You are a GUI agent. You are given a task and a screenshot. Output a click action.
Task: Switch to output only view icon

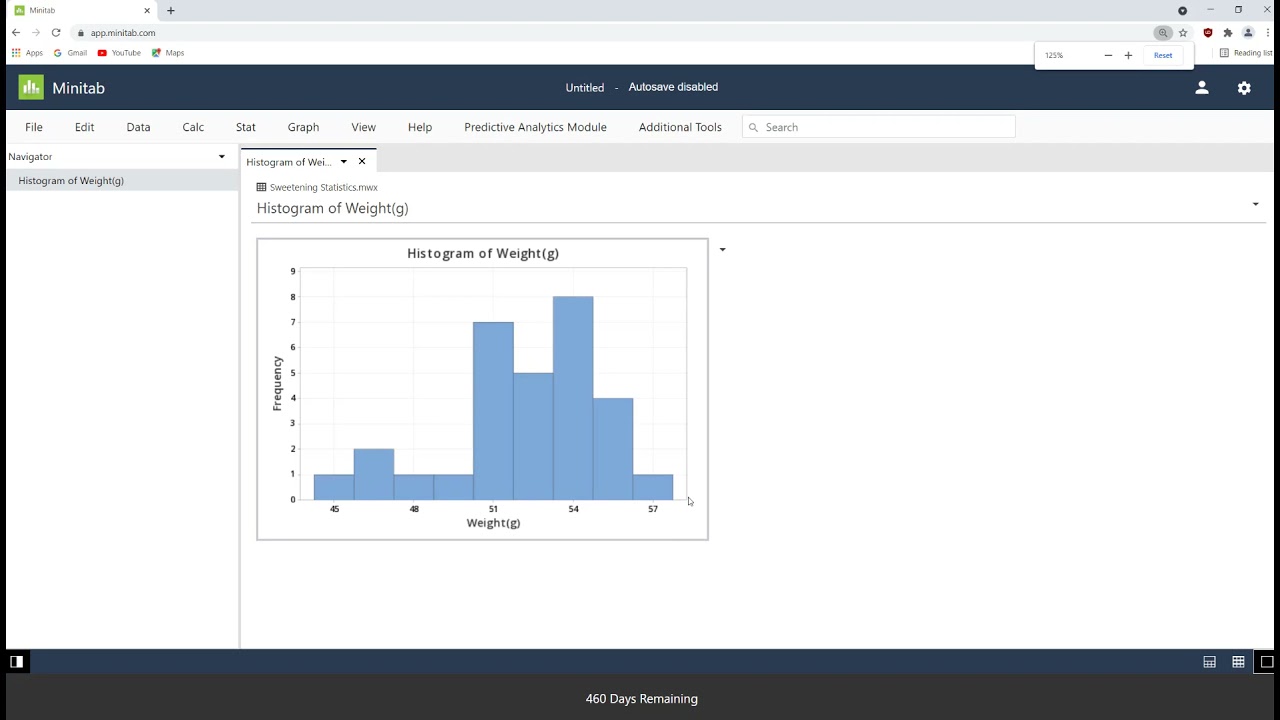(x=1266, y=662)
